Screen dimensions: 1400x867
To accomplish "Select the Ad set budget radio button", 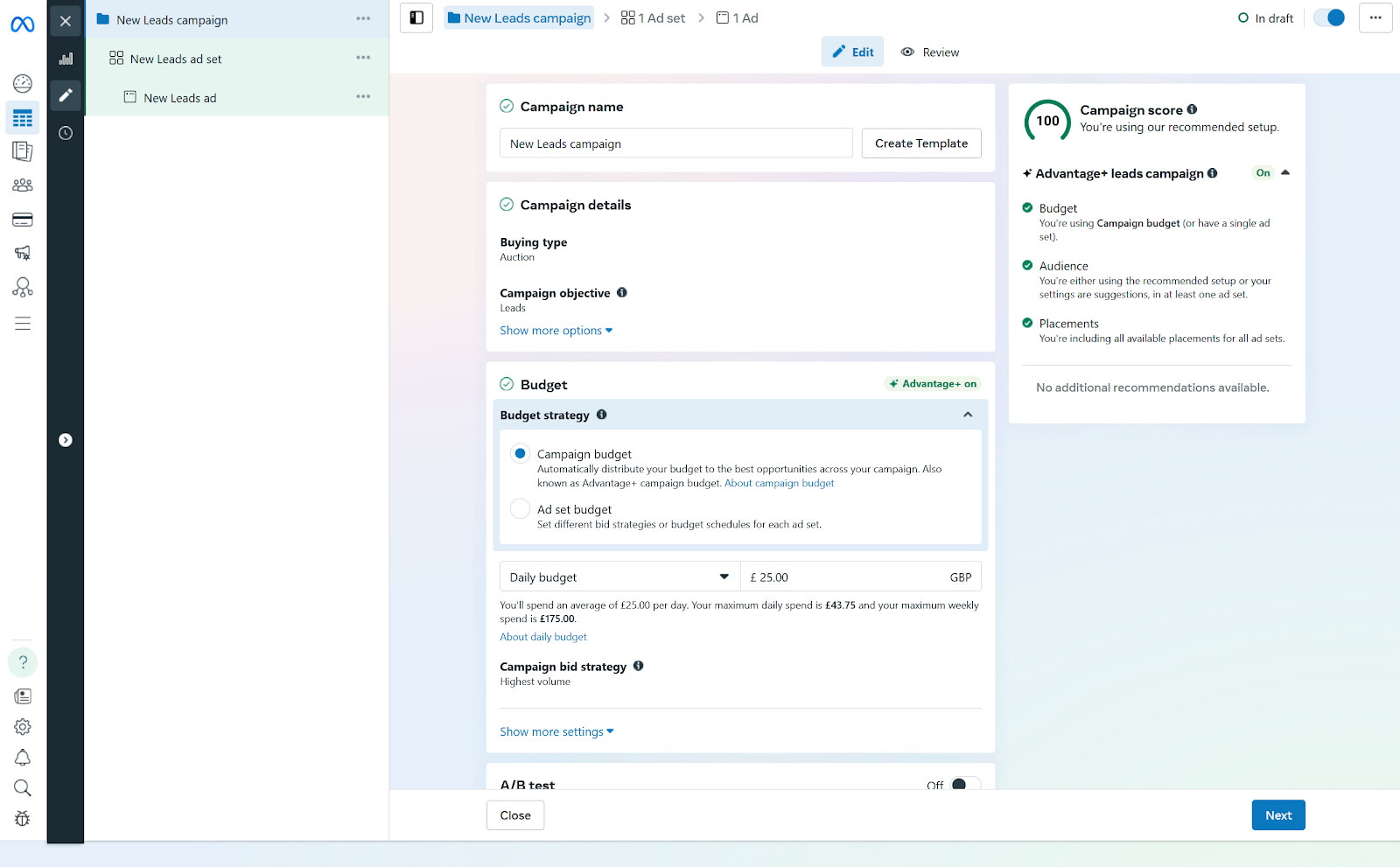I will click(521, 508).
